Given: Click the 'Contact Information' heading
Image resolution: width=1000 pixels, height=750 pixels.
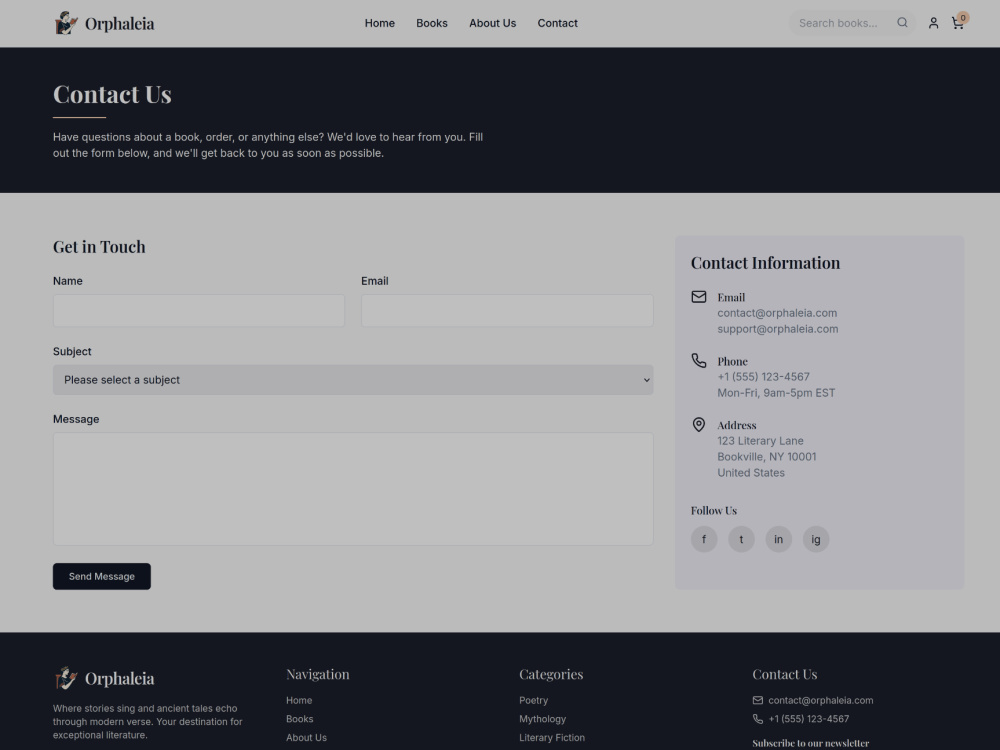Looking at the screenshot, I should pyautogui.click(x=765, y=263).
